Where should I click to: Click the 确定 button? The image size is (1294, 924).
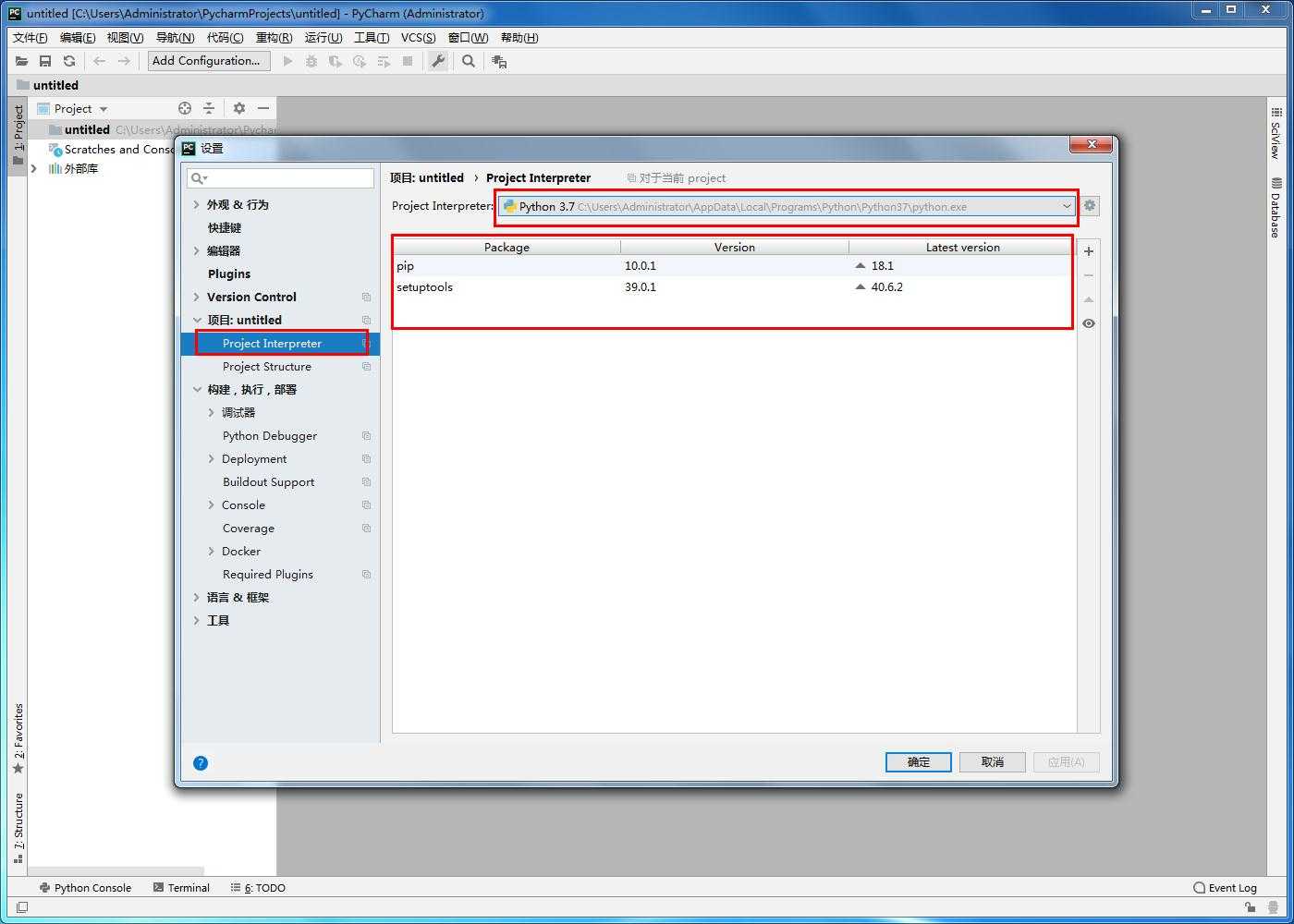(x=918, y=761)
